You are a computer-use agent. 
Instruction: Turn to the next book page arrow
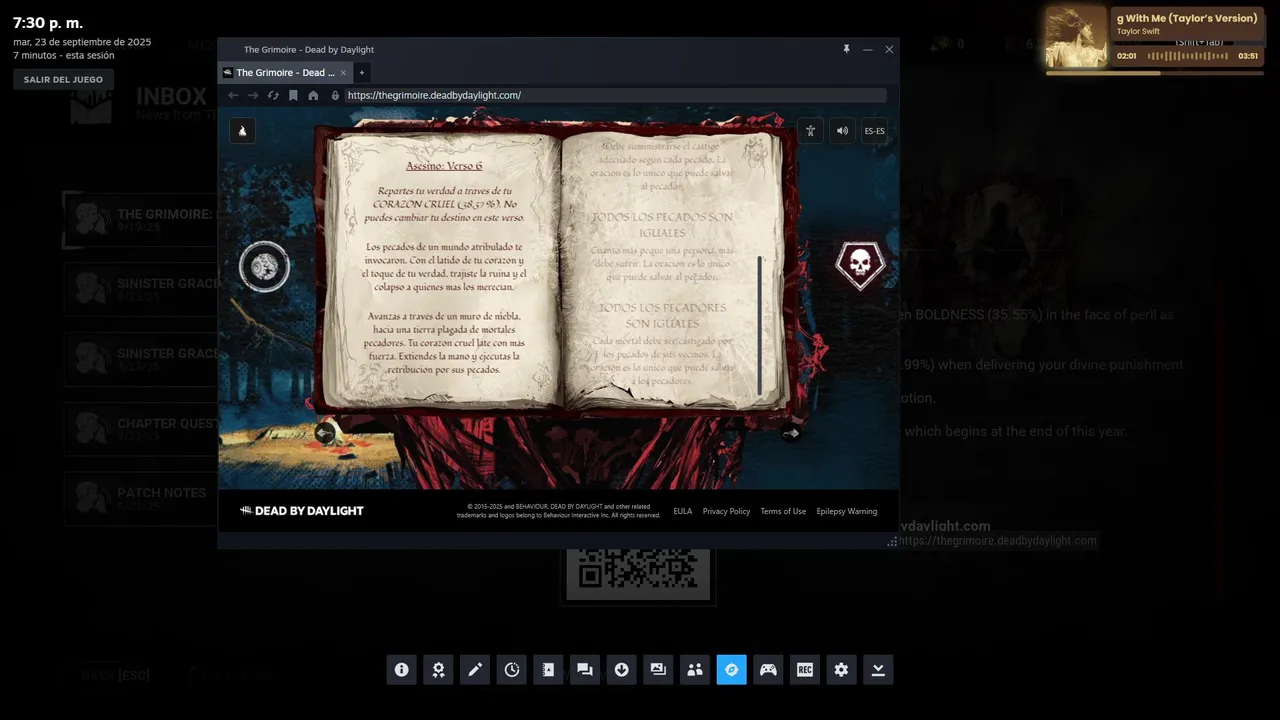[x=791, y=433]
